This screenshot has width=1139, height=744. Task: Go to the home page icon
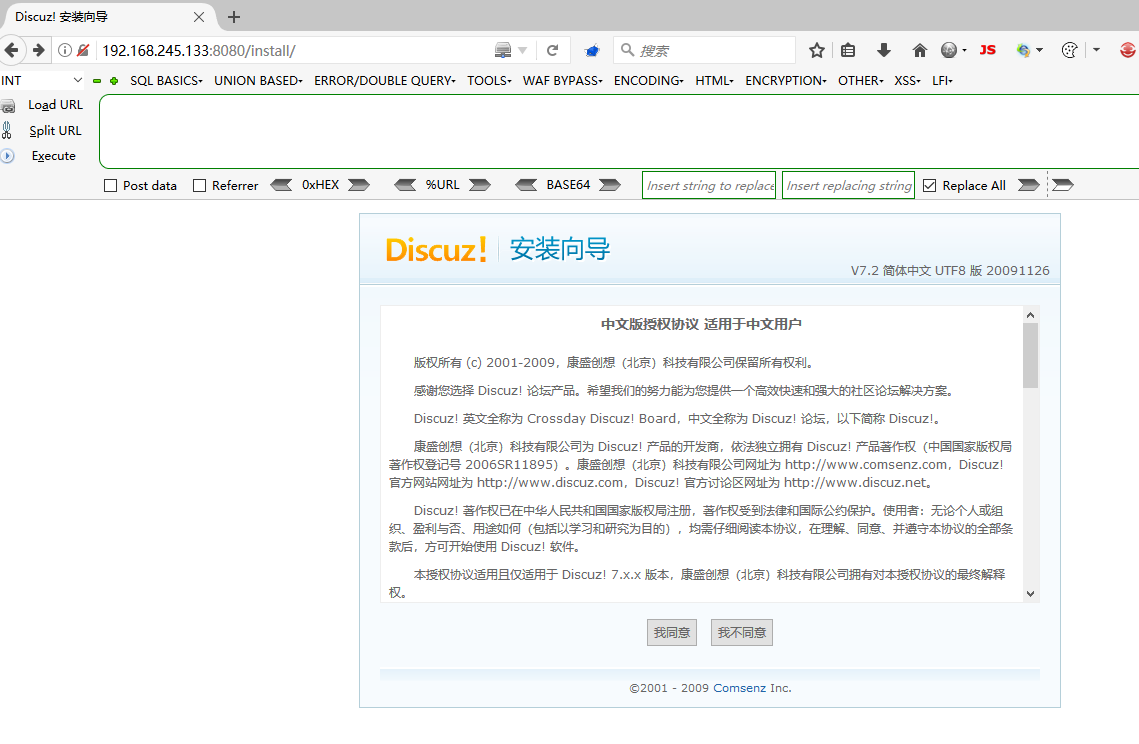pyautogui.click(x=920, y=50)
